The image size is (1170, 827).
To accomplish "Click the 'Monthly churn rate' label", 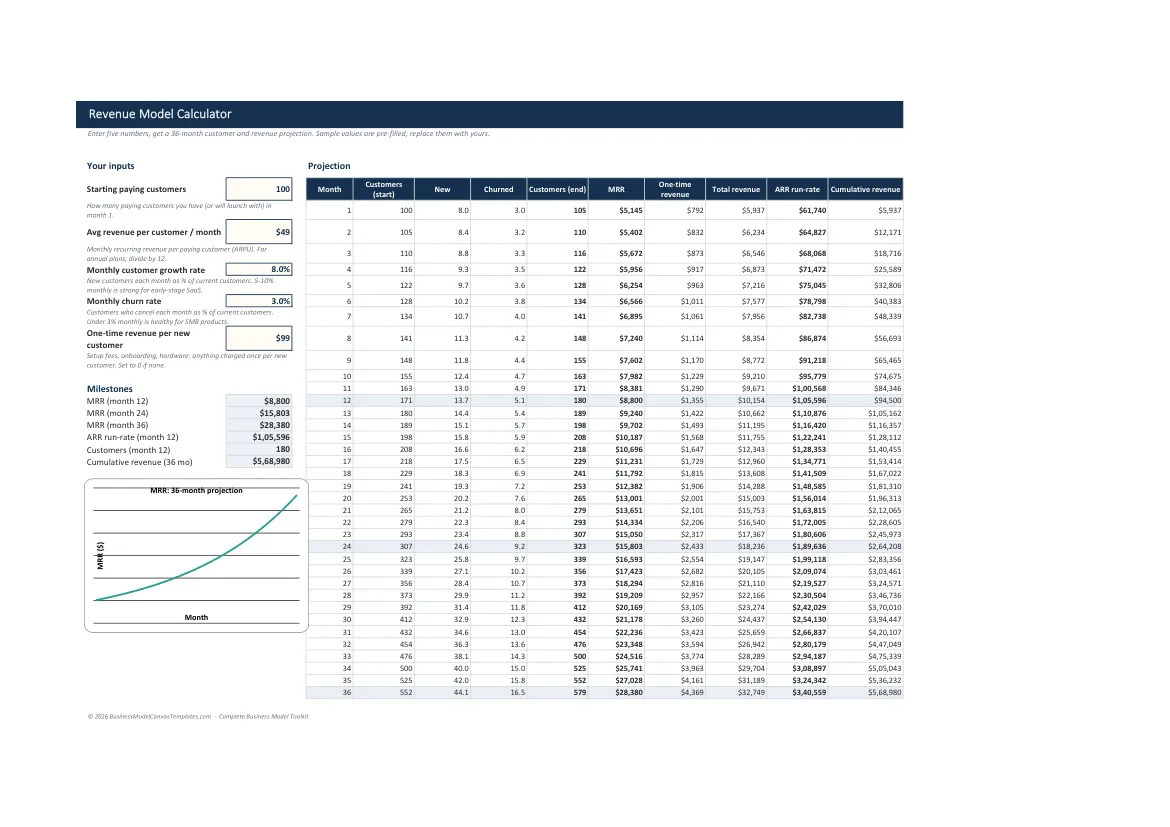I will coord(124,302).
